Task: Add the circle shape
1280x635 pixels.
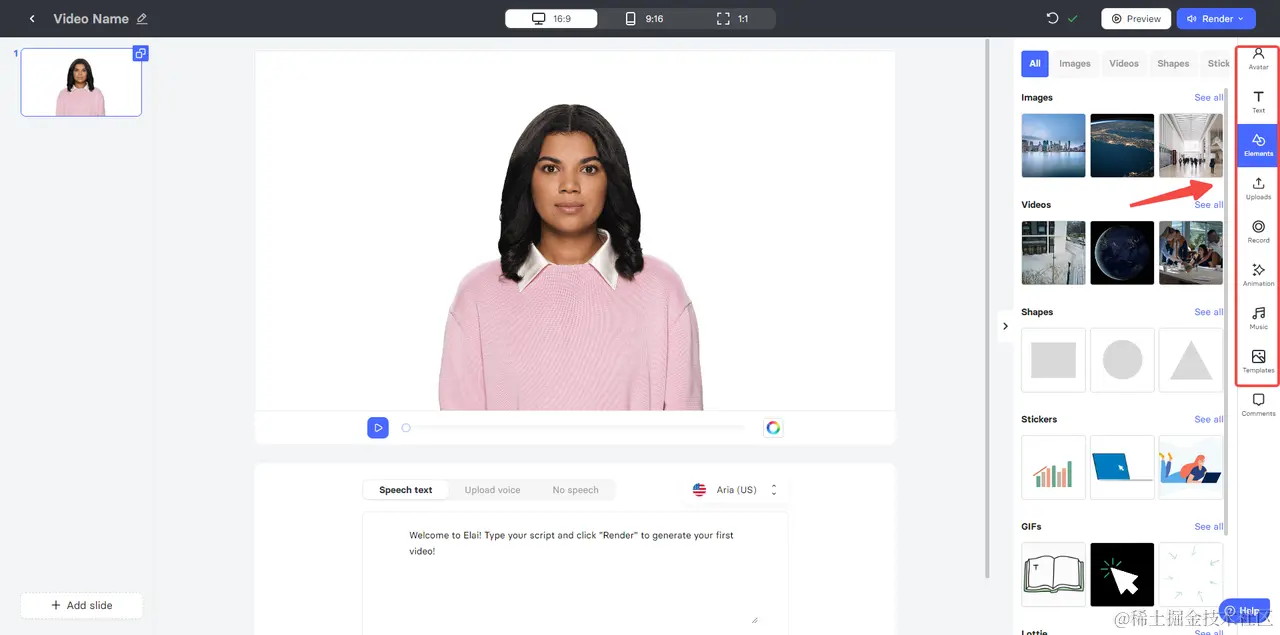Action: pos(1122,360)
